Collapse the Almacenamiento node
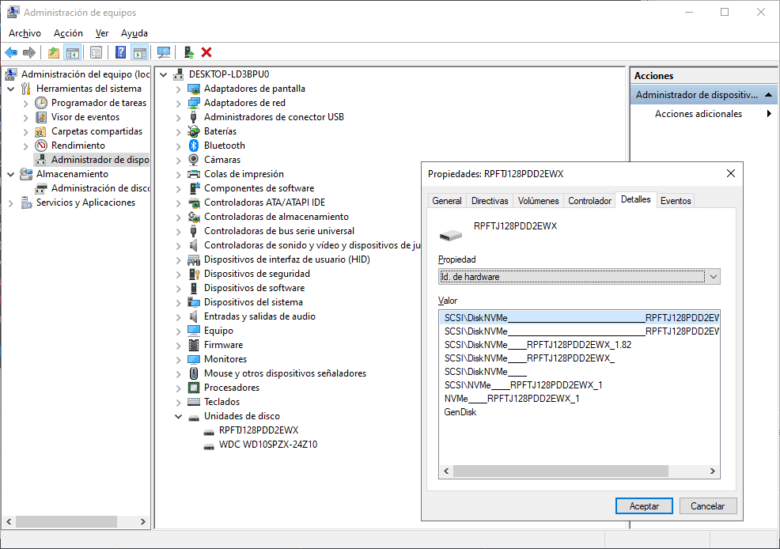The image size is (780, 549). pyautogui.click(x=11, y=174)
